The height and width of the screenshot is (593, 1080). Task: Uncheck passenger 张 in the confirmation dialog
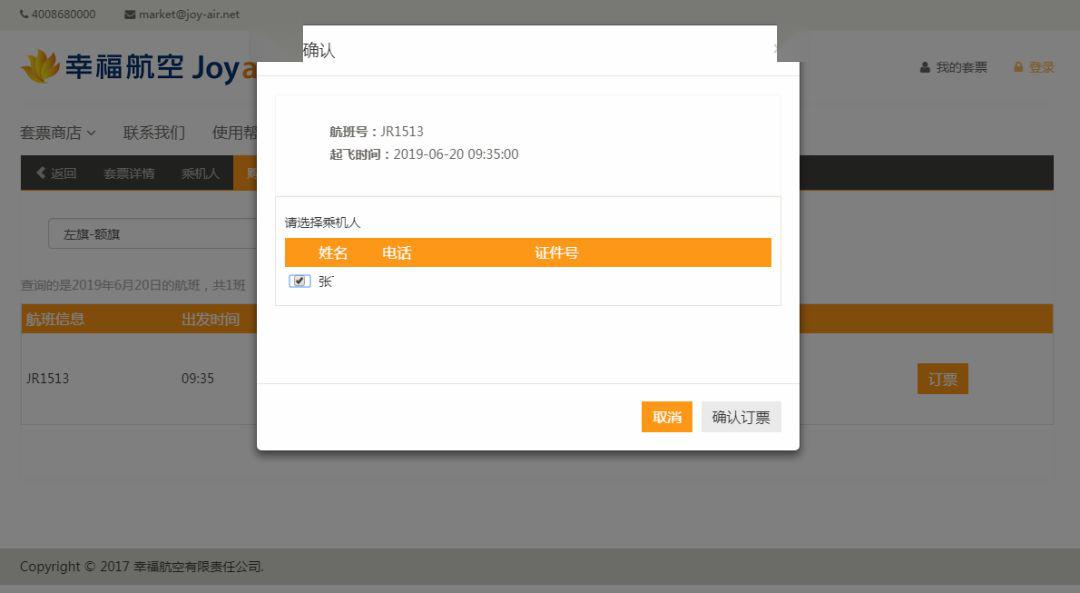(x=300, y=281)
